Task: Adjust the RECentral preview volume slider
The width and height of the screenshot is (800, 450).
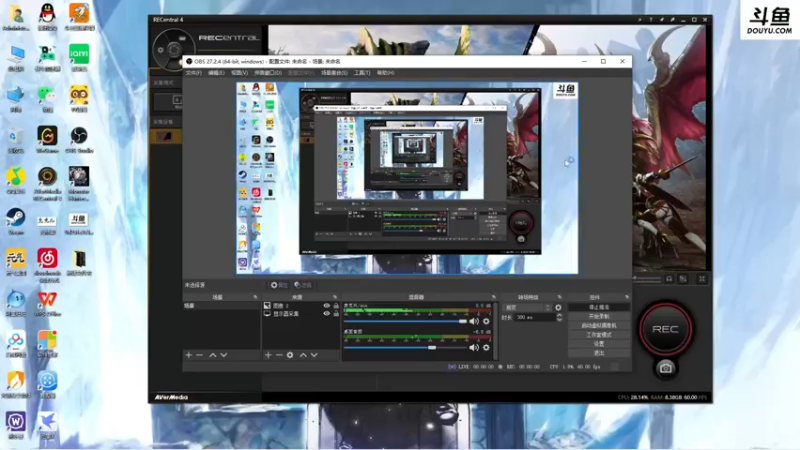Action: pyautogui.click(x=647, y=279)
